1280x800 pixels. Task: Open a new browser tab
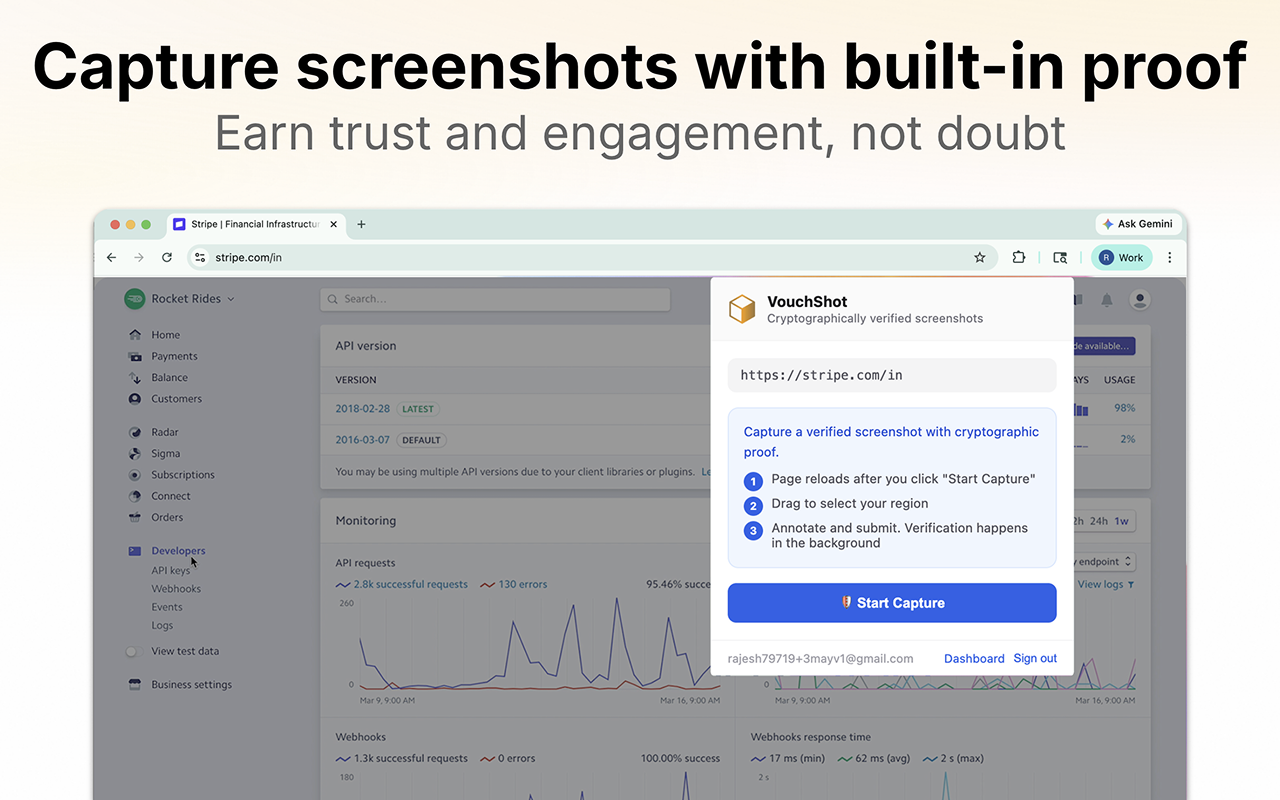pyautogui.click(x=361, y=224)
